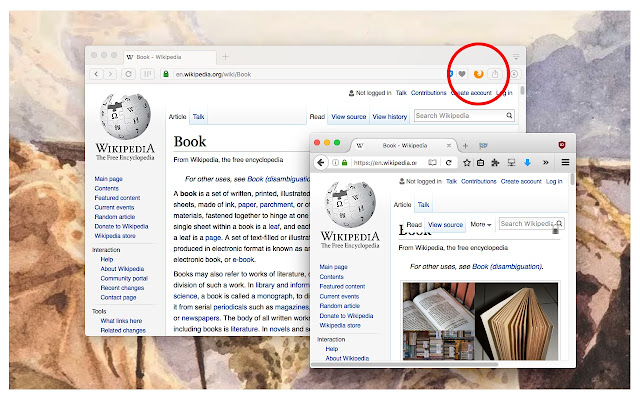This screenshot has width=640, height=400.
Task: Open the Firefox hamburger menu
Action: (x=565, y=162)
